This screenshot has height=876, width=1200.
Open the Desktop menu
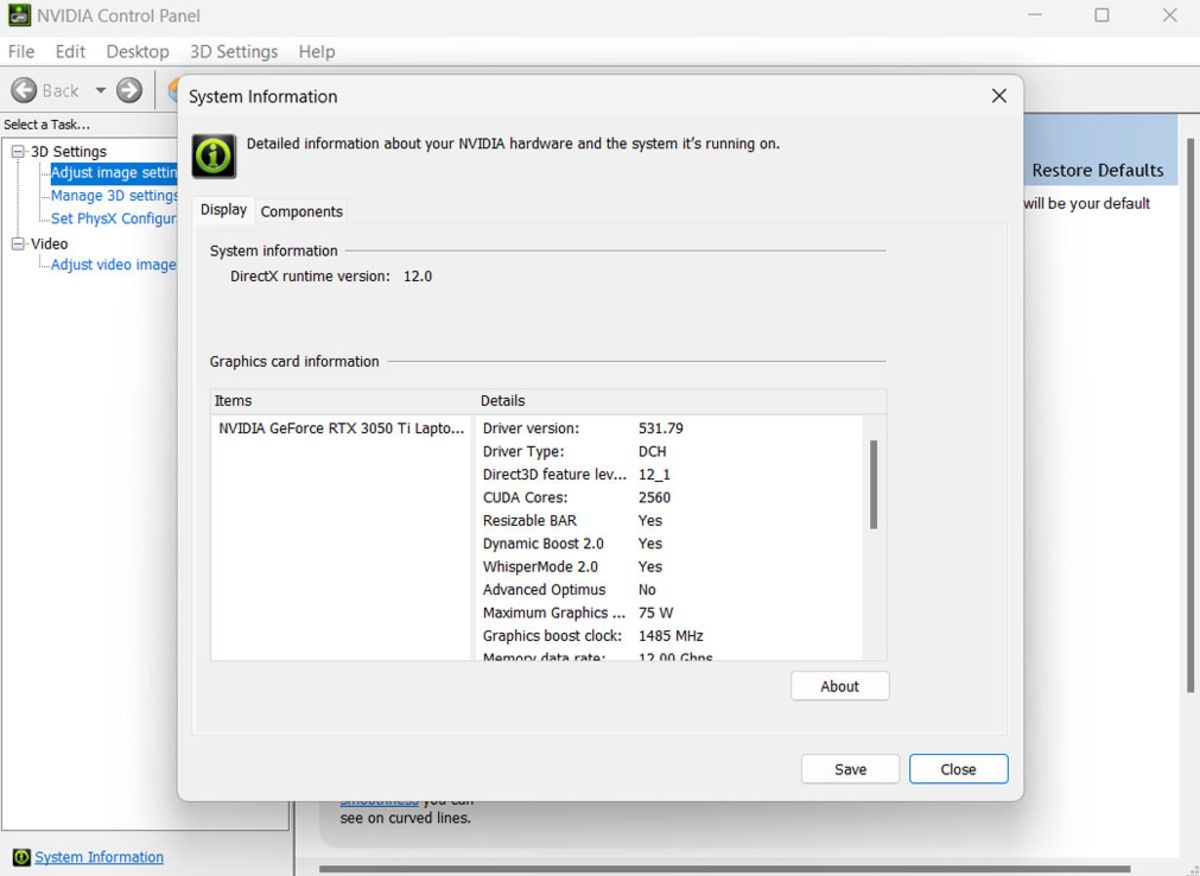(137, 51)
